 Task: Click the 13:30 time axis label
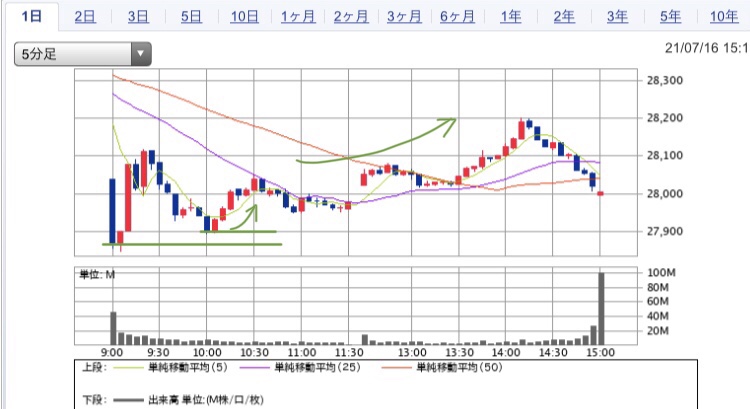click(459, 353)
